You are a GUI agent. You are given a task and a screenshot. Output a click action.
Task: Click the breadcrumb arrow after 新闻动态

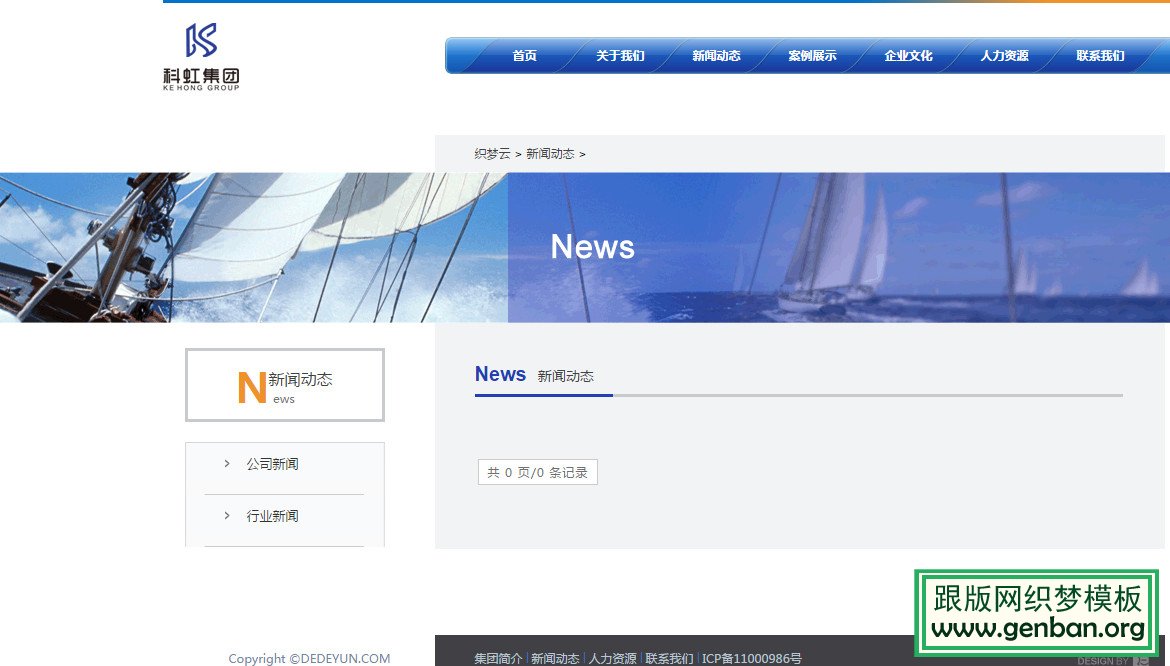pyautogui.click(x=584, y=153)
